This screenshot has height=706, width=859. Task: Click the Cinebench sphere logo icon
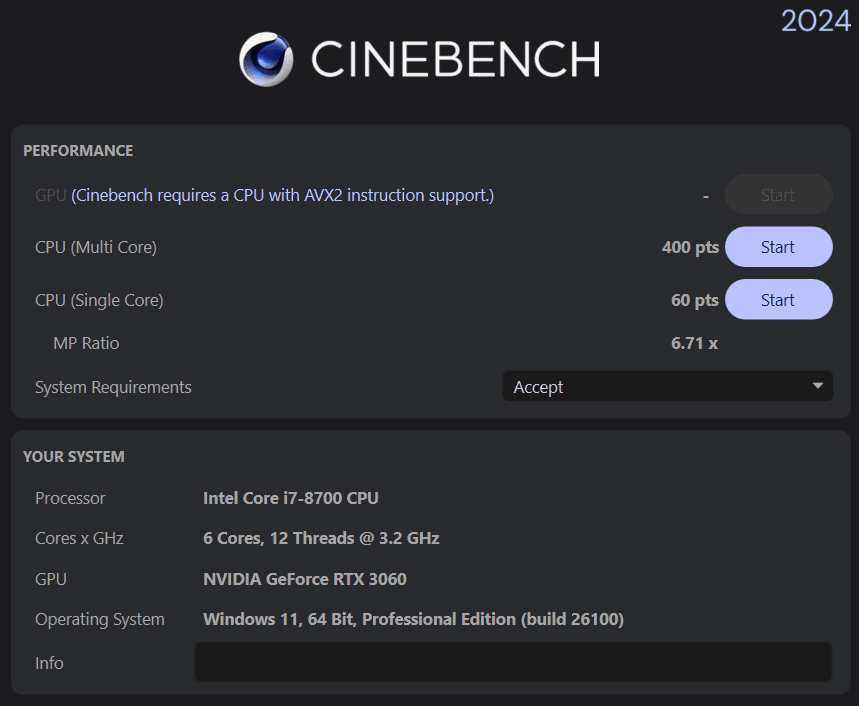point(266,59)
